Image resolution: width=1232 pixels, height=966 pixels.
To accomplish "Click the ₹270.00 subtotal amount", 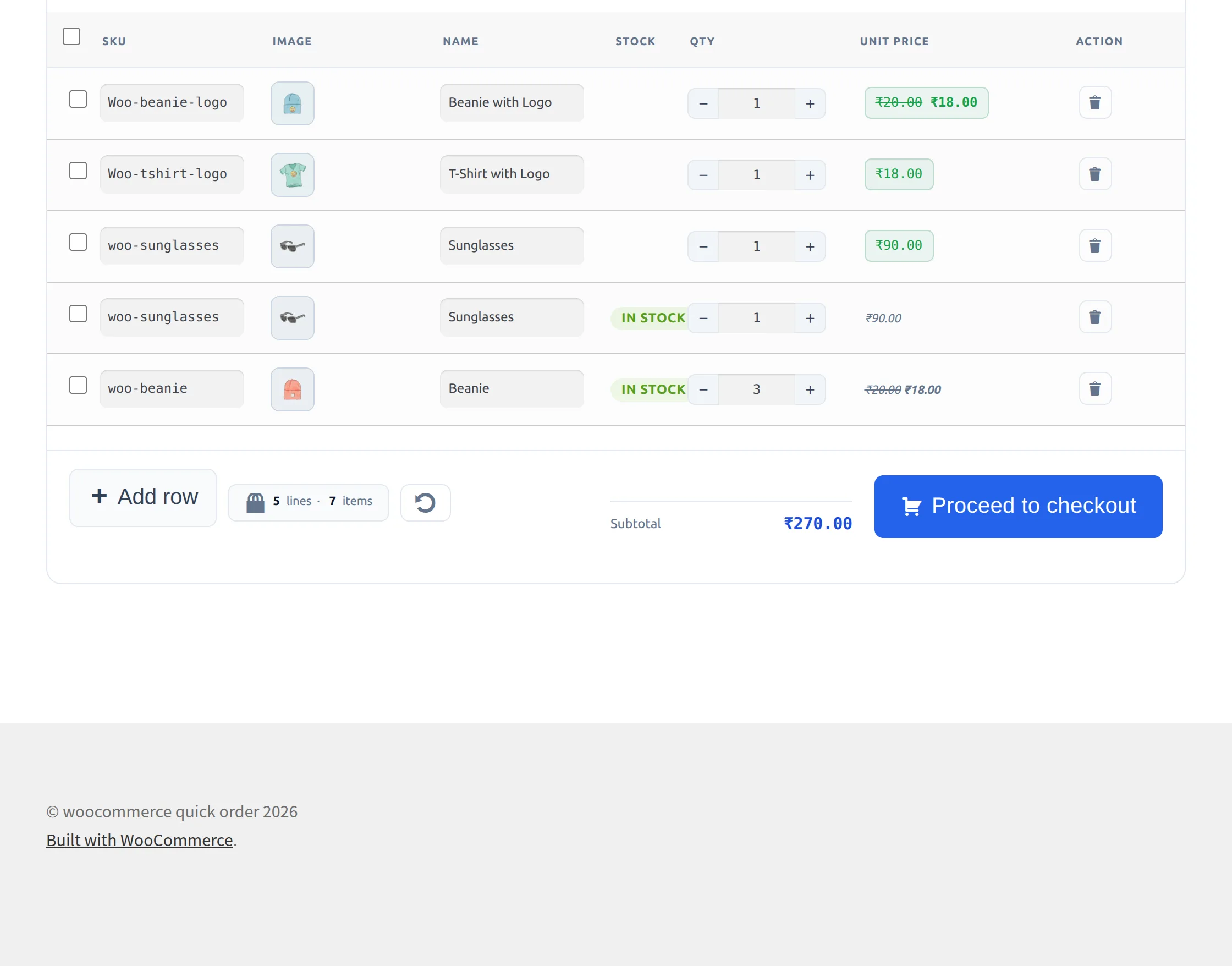I will click(817, 524).
